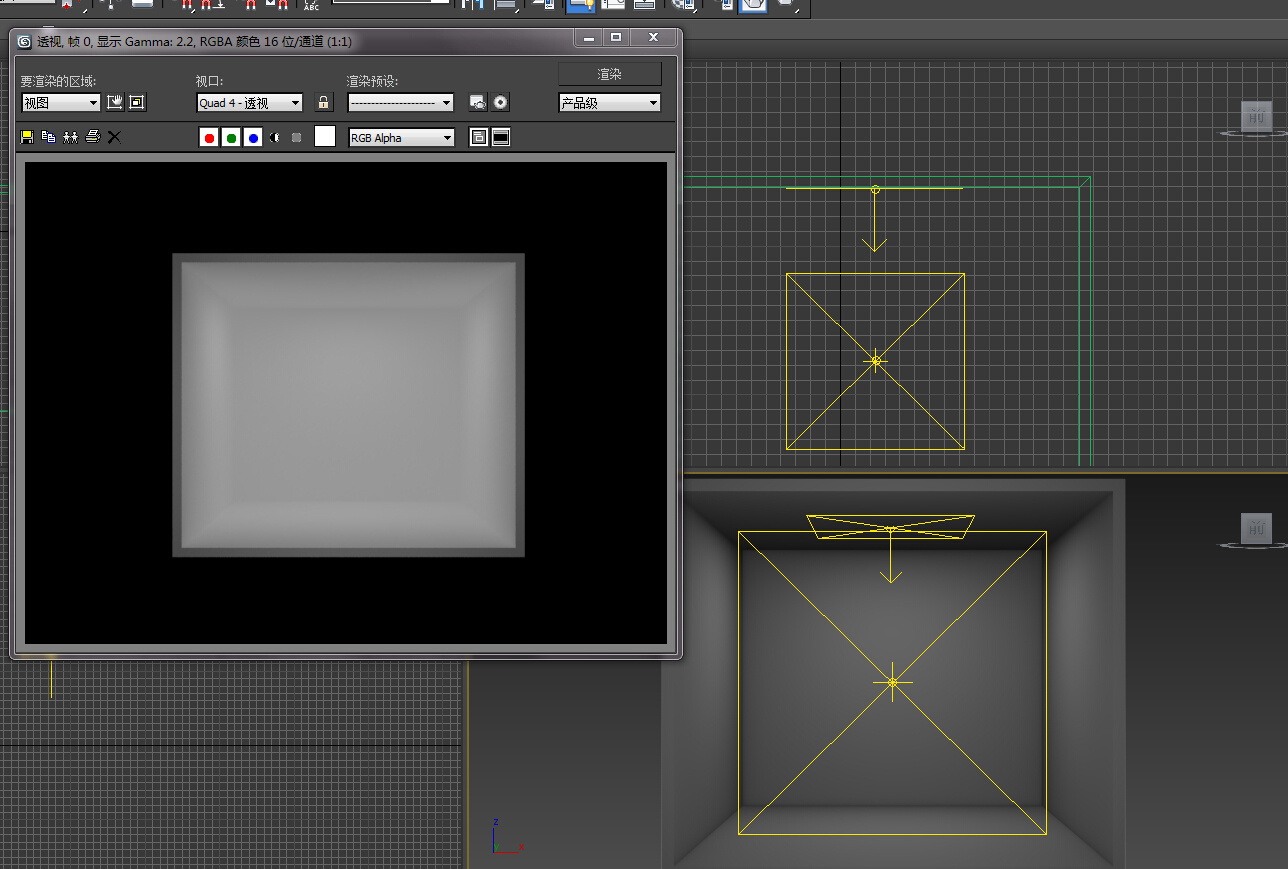1288x869 pixels.
Task: Save the rendered image with the floppy disk icon
Action: [x=27, y=137]
